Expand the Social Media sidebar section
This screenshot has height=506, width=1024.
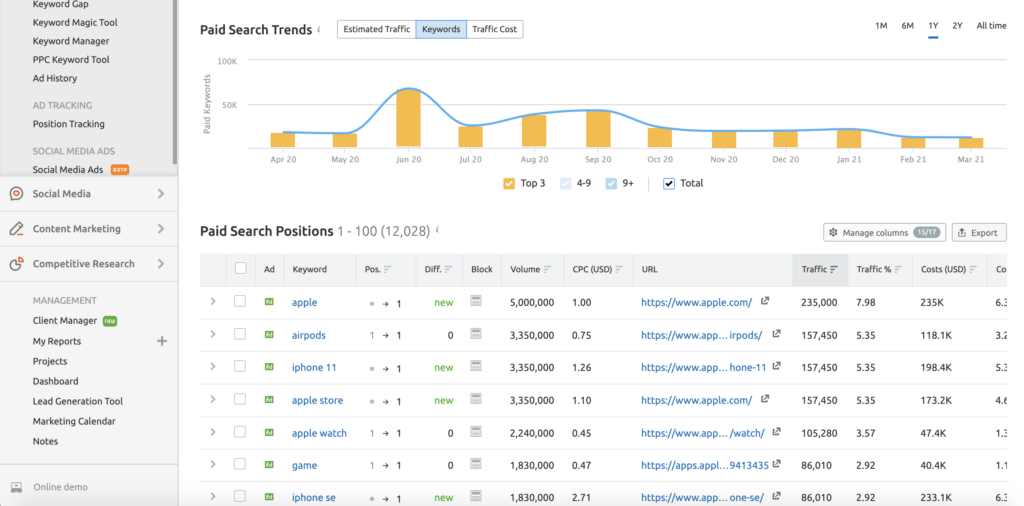161,194
